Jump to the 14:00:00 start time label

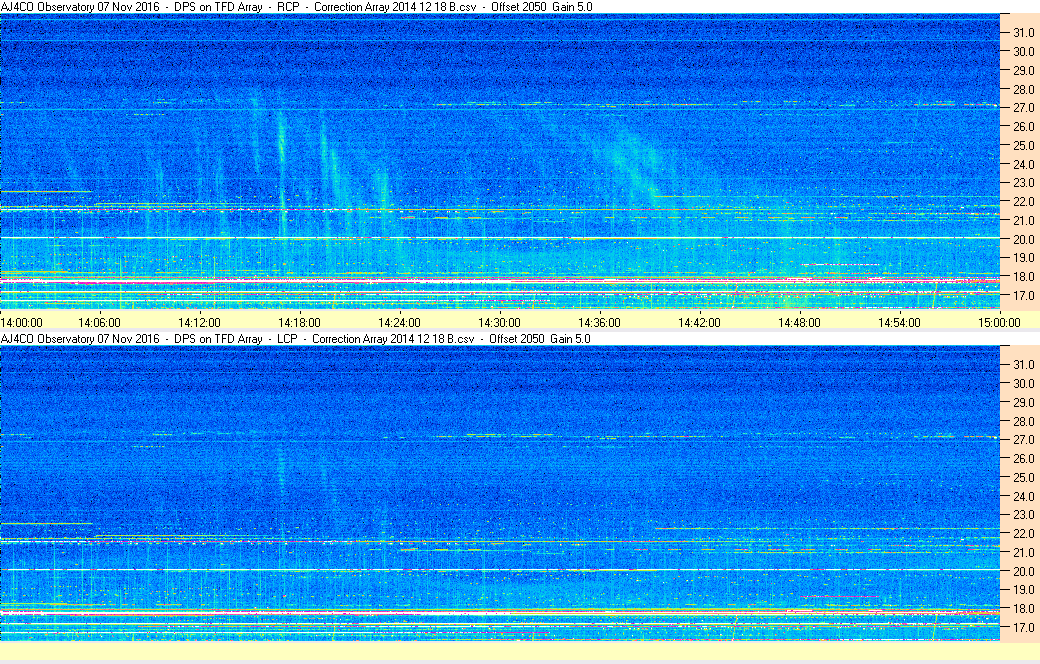click(22, 322)
